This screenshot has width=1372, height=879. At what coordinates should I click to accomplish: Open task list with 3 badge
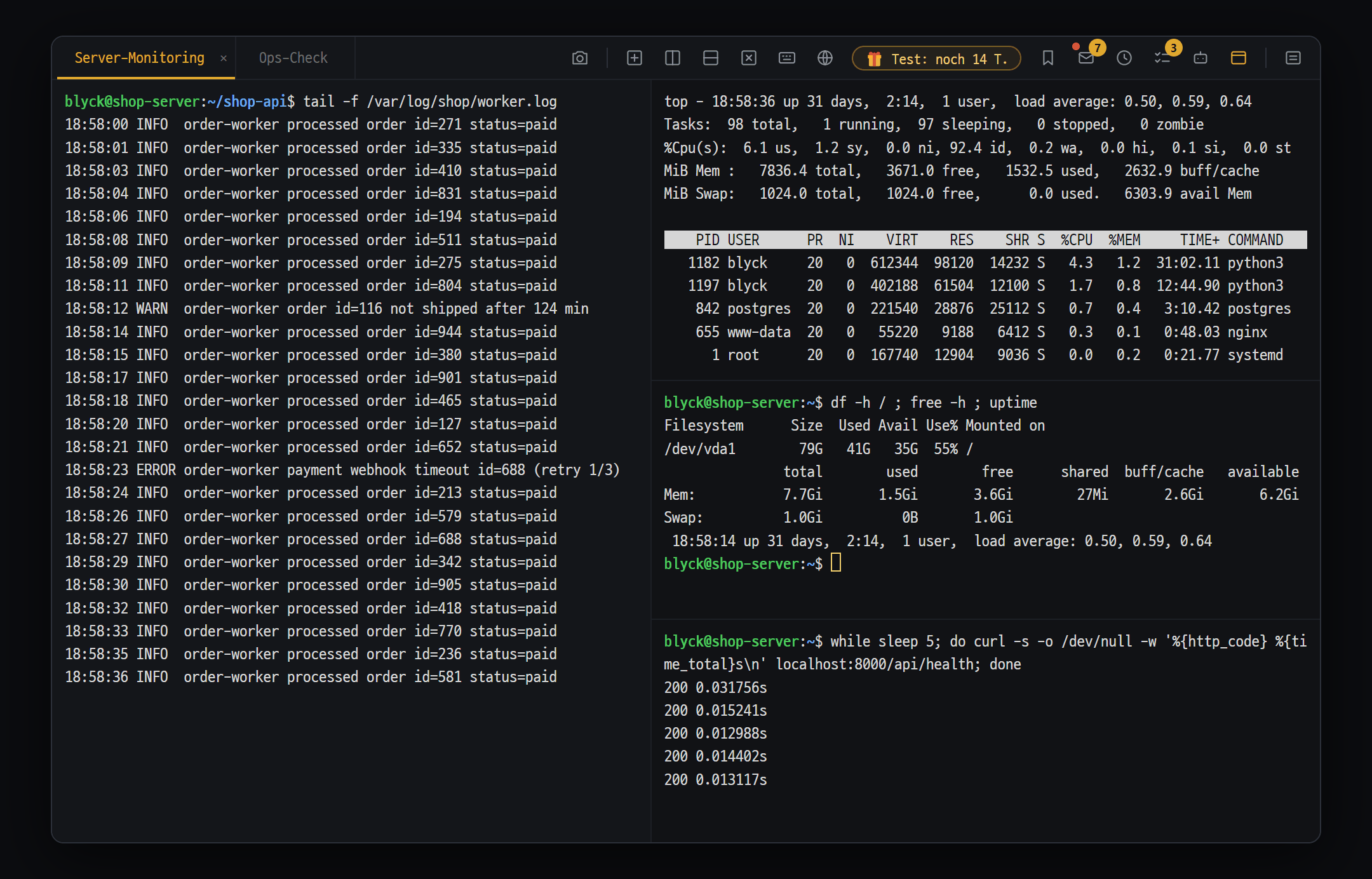coord(1162,58)
